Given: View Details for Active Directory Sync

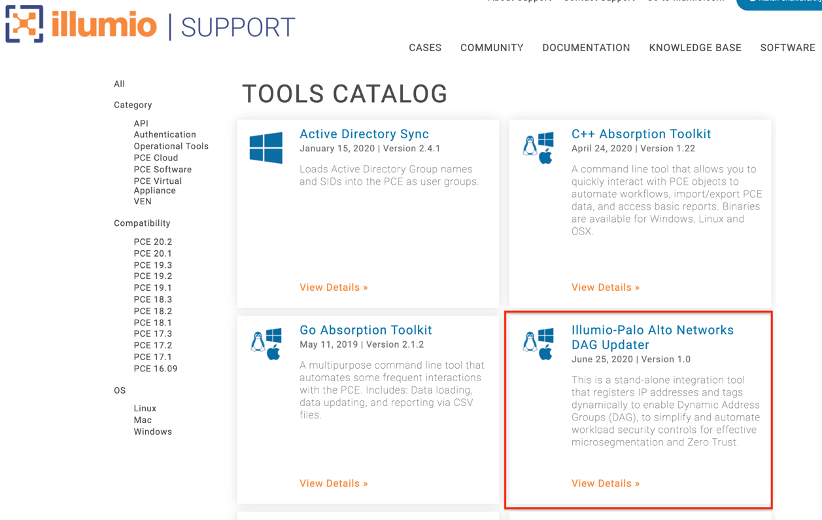Looking at the screenshot, I should click(x=333, y=287).
